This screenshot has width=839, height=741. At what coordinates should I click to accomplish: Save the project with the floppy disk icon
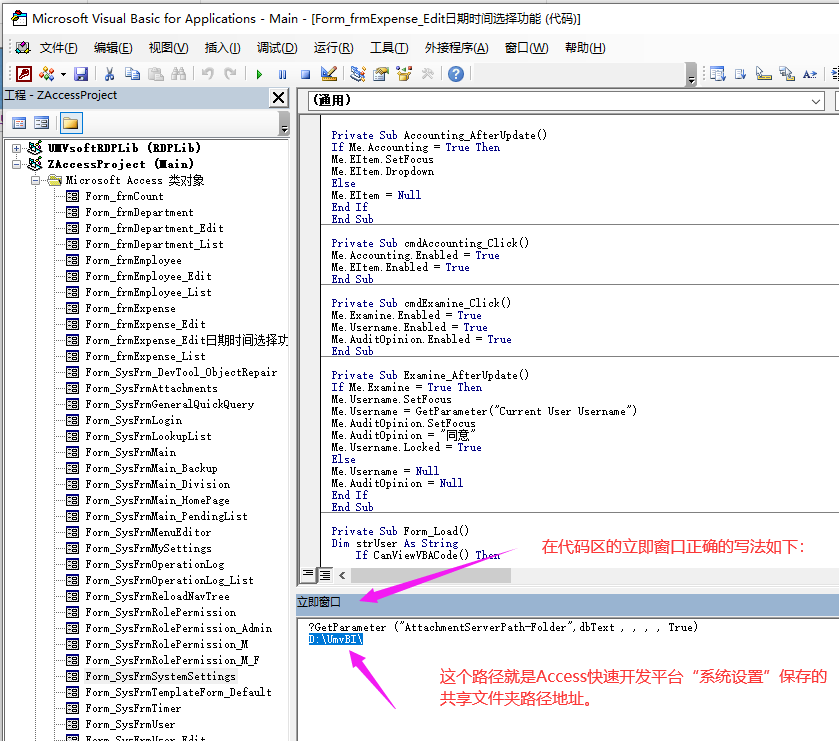tap(81, 74)
